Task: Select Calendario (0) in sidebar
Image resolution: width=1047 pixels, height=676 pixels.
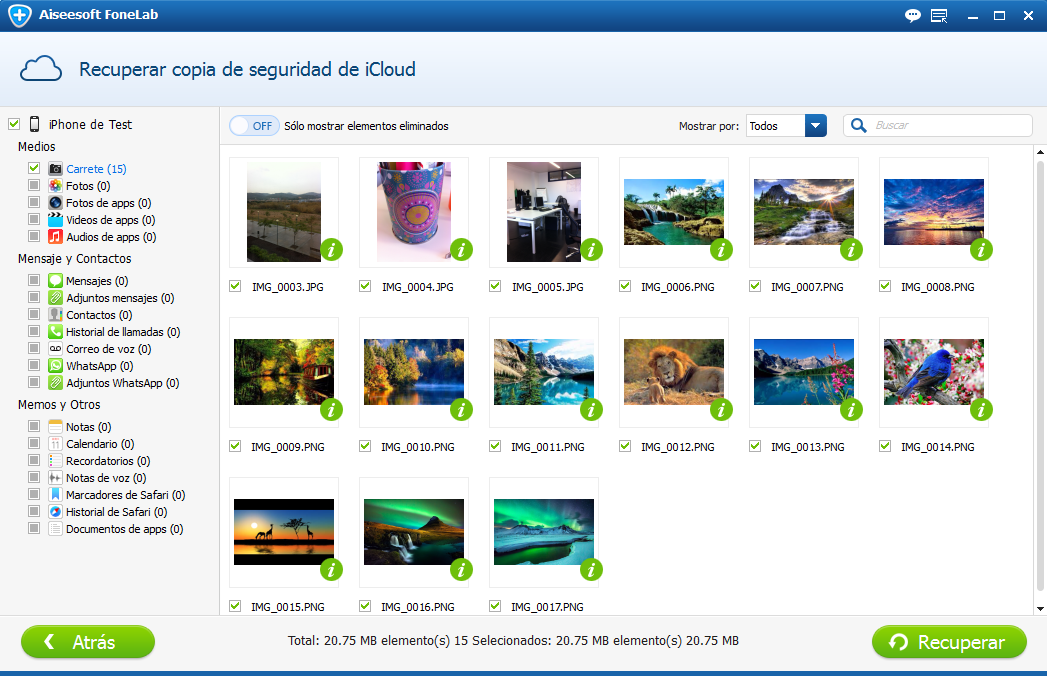Action: [100, 444]
